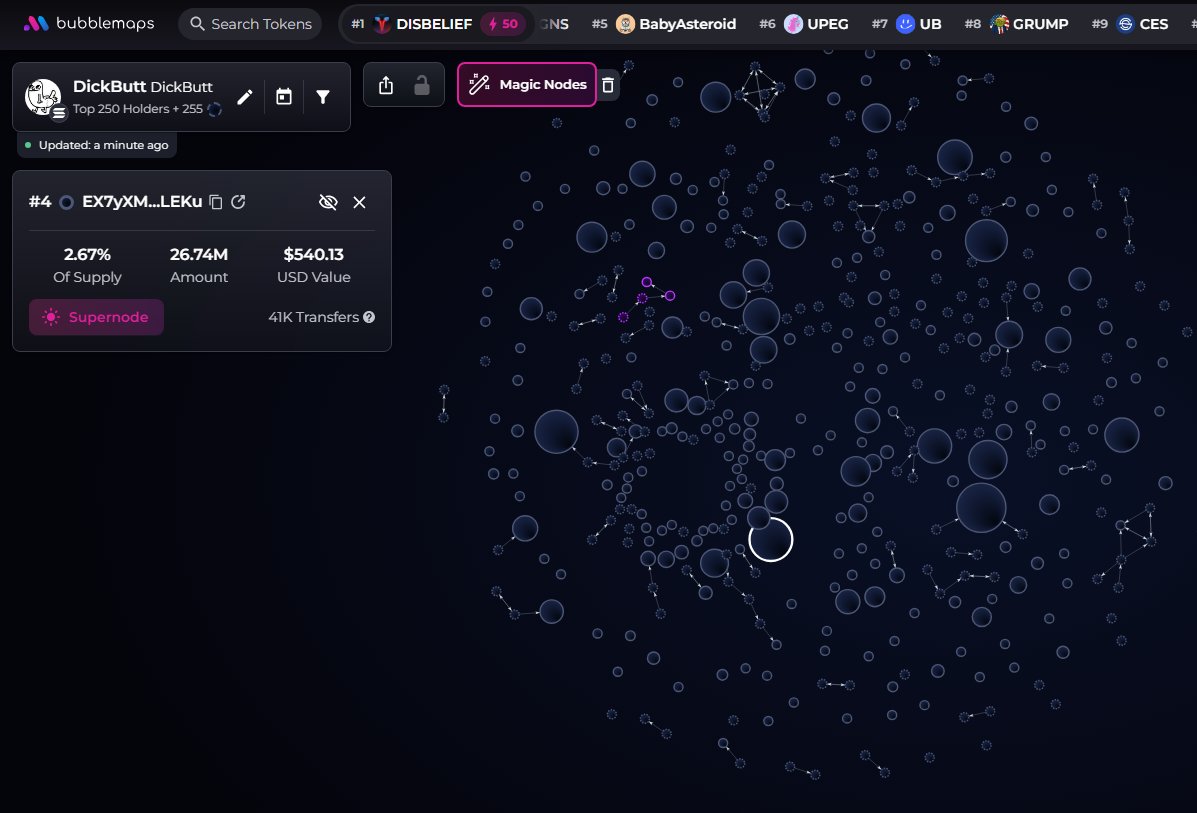This screenshot has width=1197, height=813.
Task: Hide this wallet using crossed eye icon
Action: (328, 202)
